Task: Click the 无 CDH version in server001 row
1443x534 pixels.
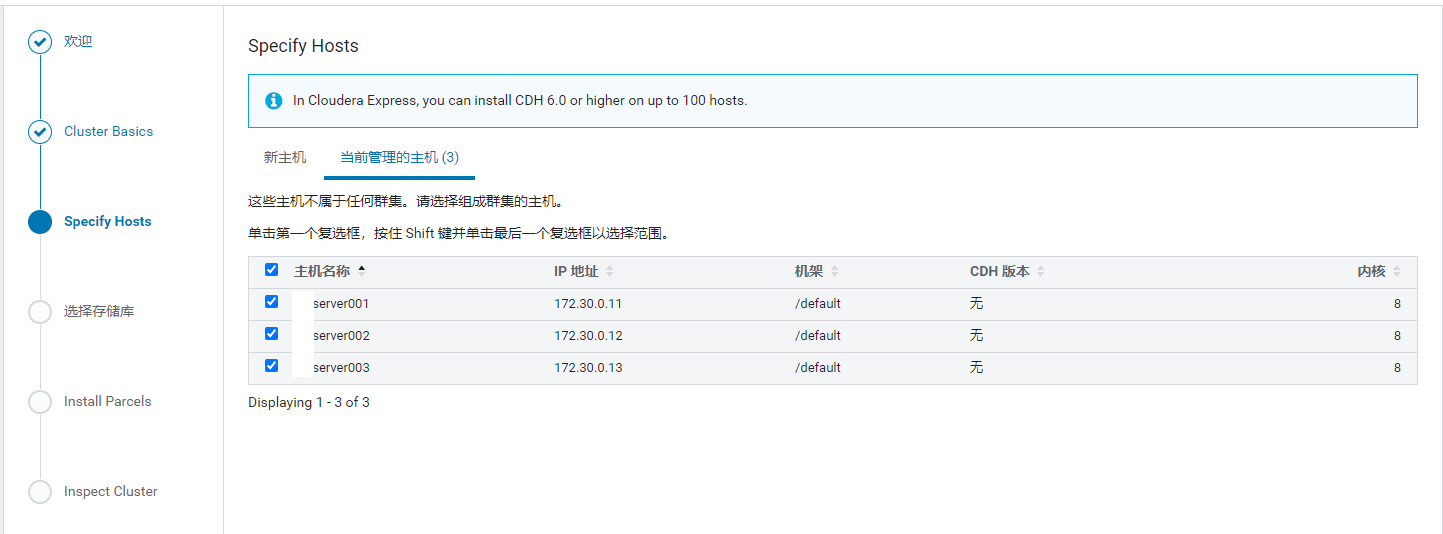Action: [977, 304]
